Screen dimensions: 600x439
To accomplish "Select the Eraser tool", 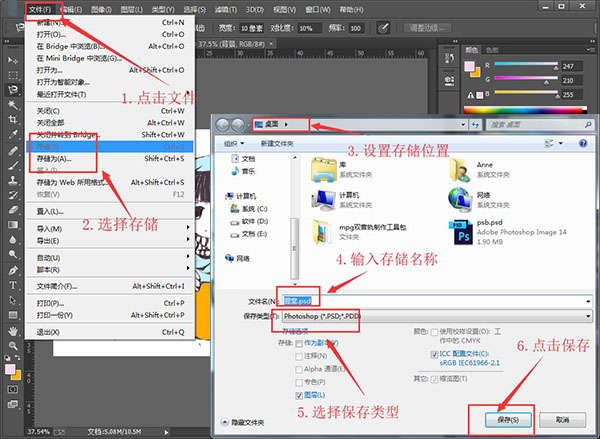I will click(x=13, y=210).
